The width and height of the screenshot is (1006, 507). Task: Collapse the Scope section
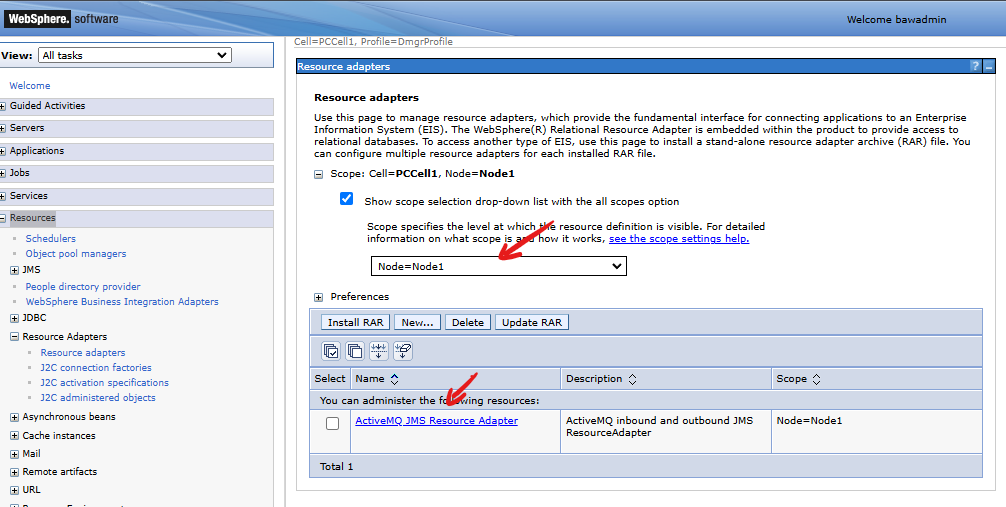click(x=318, y=174)
